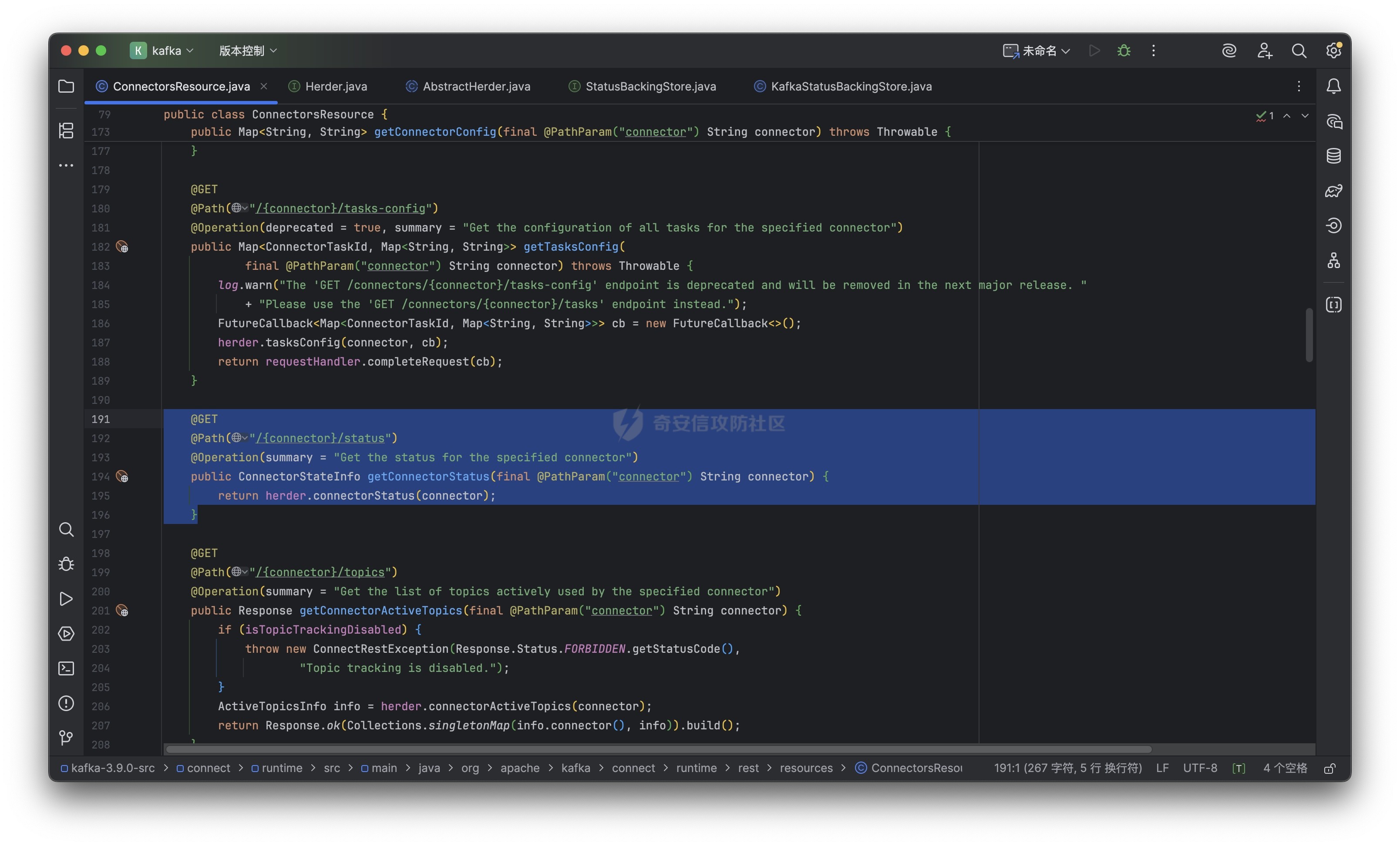Open the Structure tool window icon

66,130
